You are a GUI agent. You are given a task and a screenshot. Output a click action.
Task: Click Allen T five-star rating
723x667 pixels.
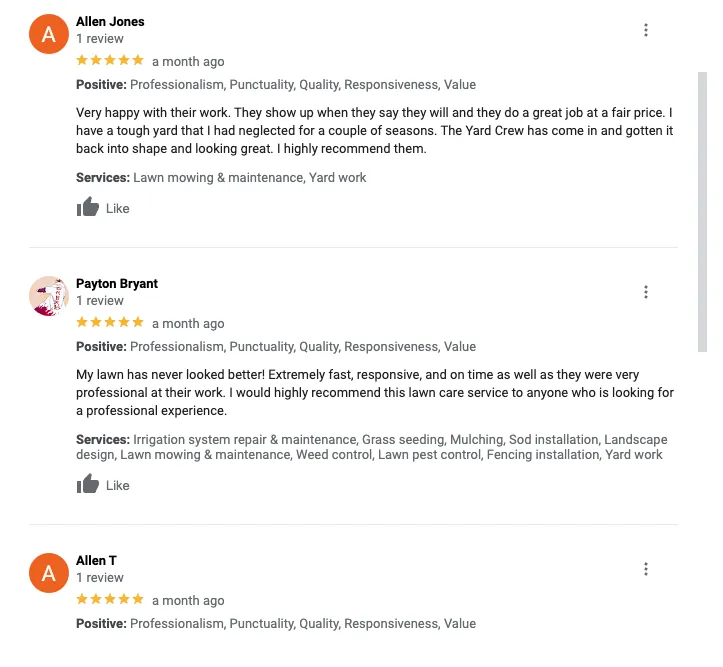coord(110,600)
